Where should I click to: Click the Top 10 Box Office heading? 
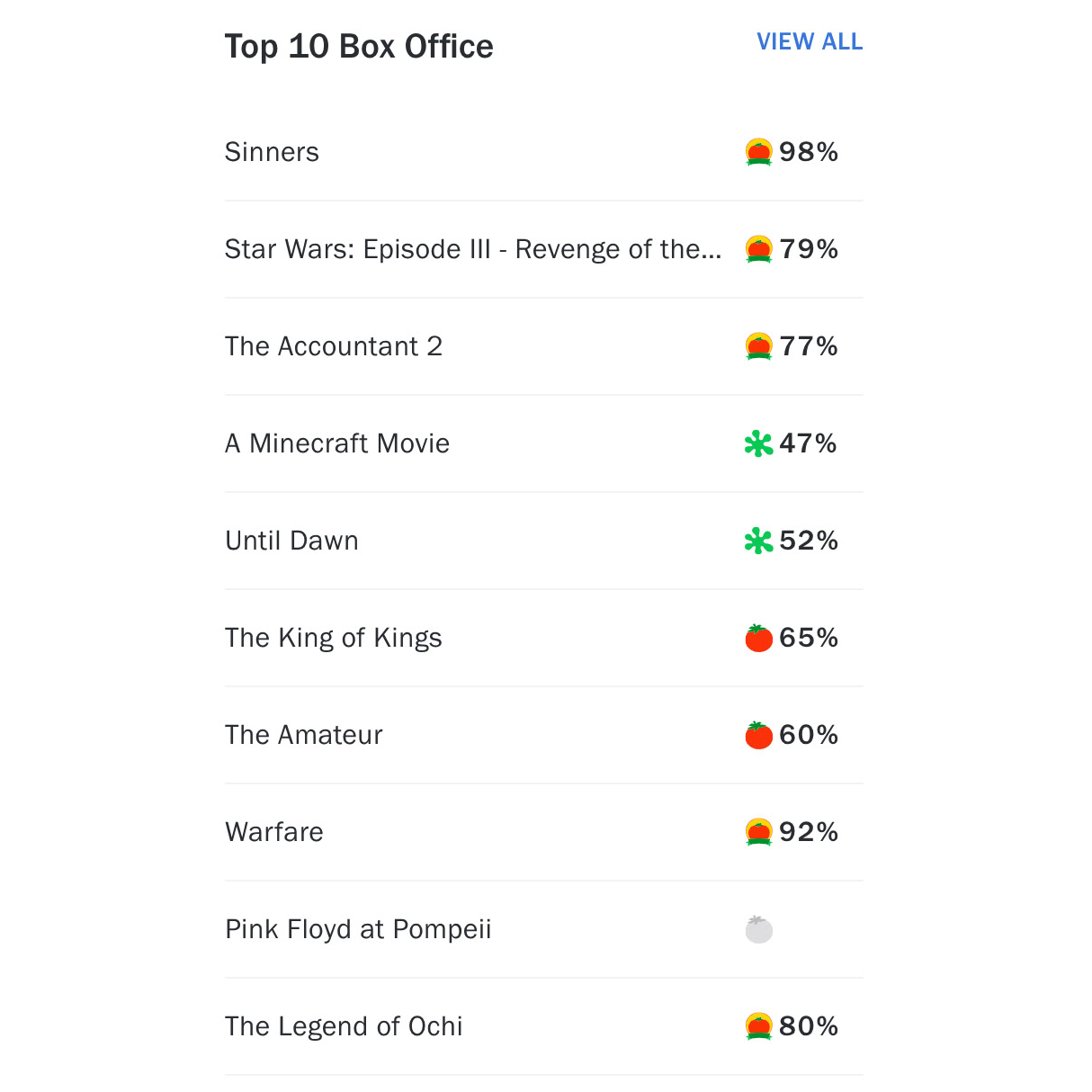tap(359, 45)
